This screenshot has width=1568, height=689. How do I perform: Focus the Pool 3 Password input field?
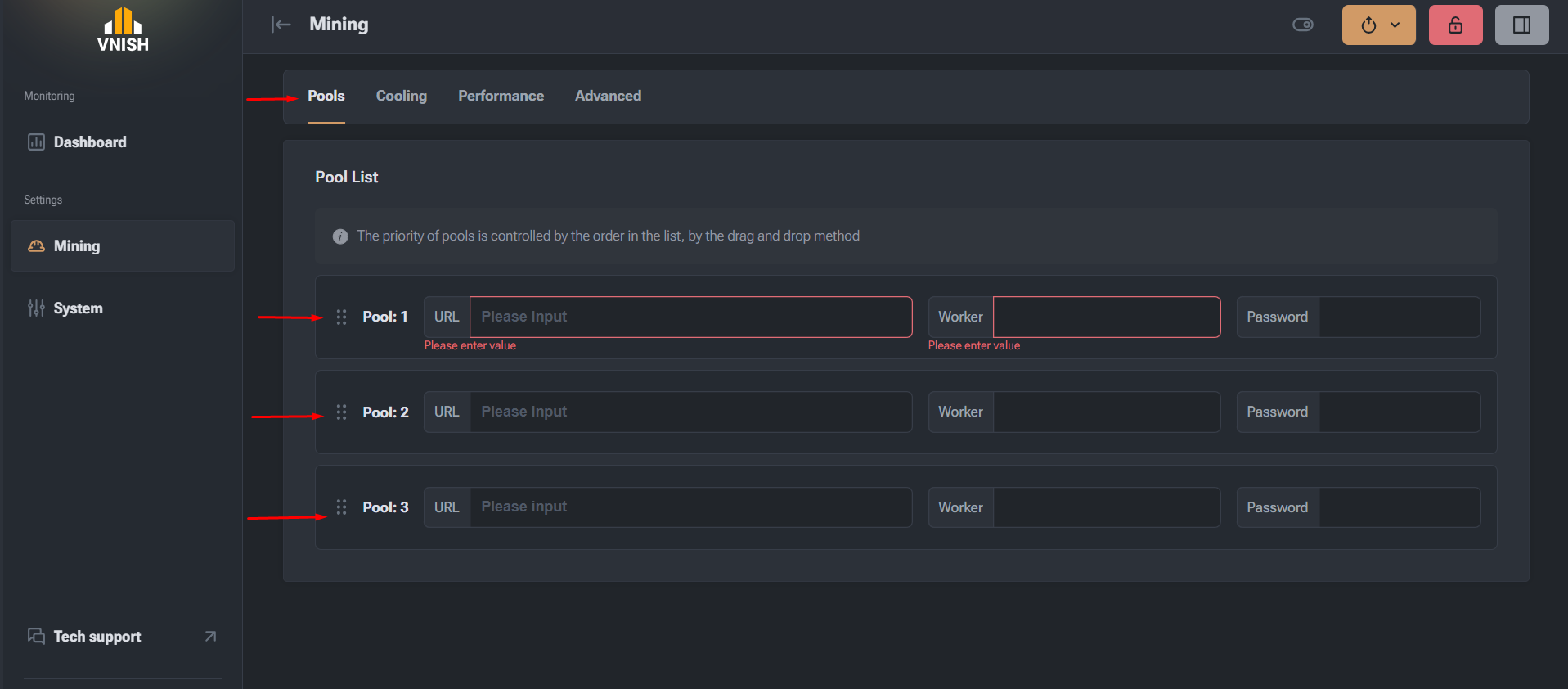1400,507
